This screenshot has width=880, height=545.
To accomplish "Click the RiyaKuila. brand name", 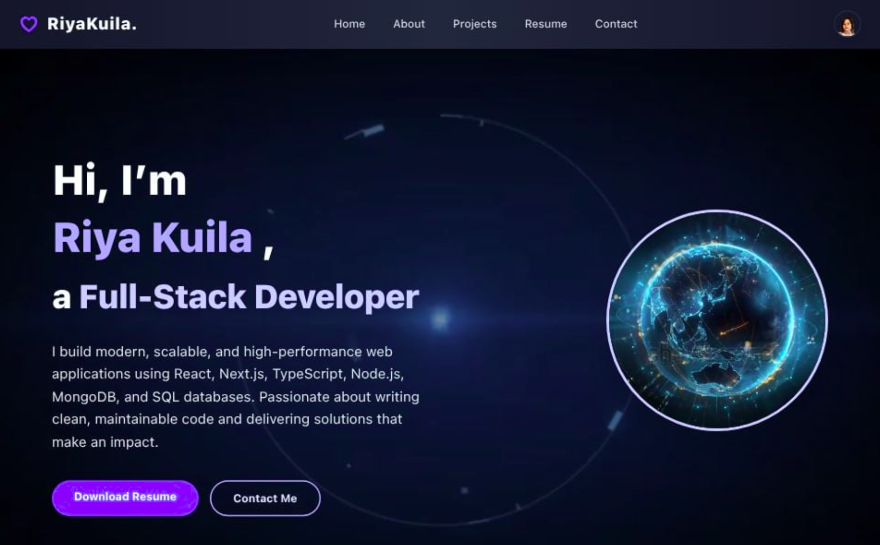I will click(92, 24).
